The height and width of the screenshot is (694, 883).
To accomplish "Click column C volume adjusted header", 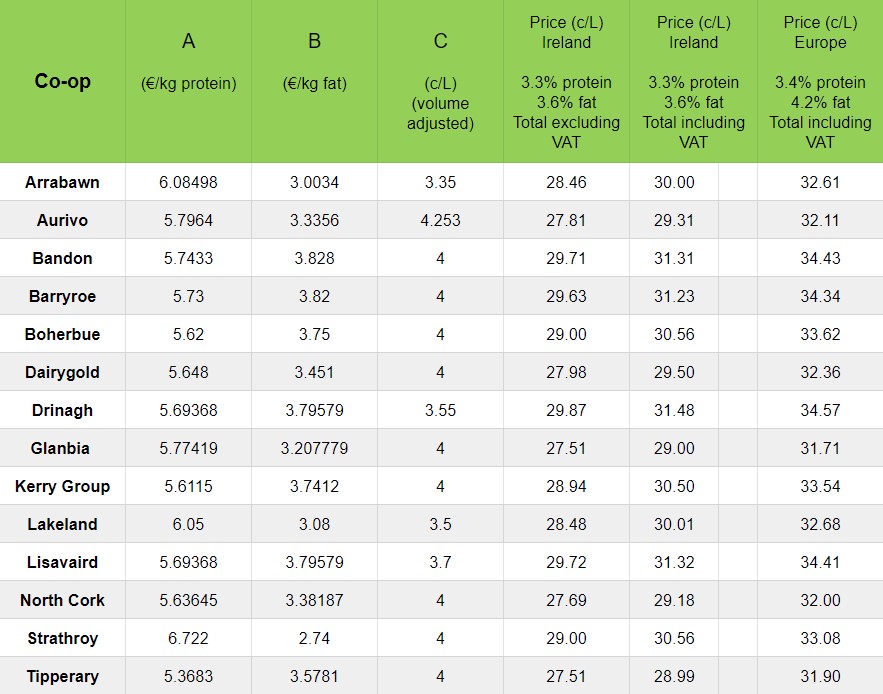I will (x=440, y=82).
